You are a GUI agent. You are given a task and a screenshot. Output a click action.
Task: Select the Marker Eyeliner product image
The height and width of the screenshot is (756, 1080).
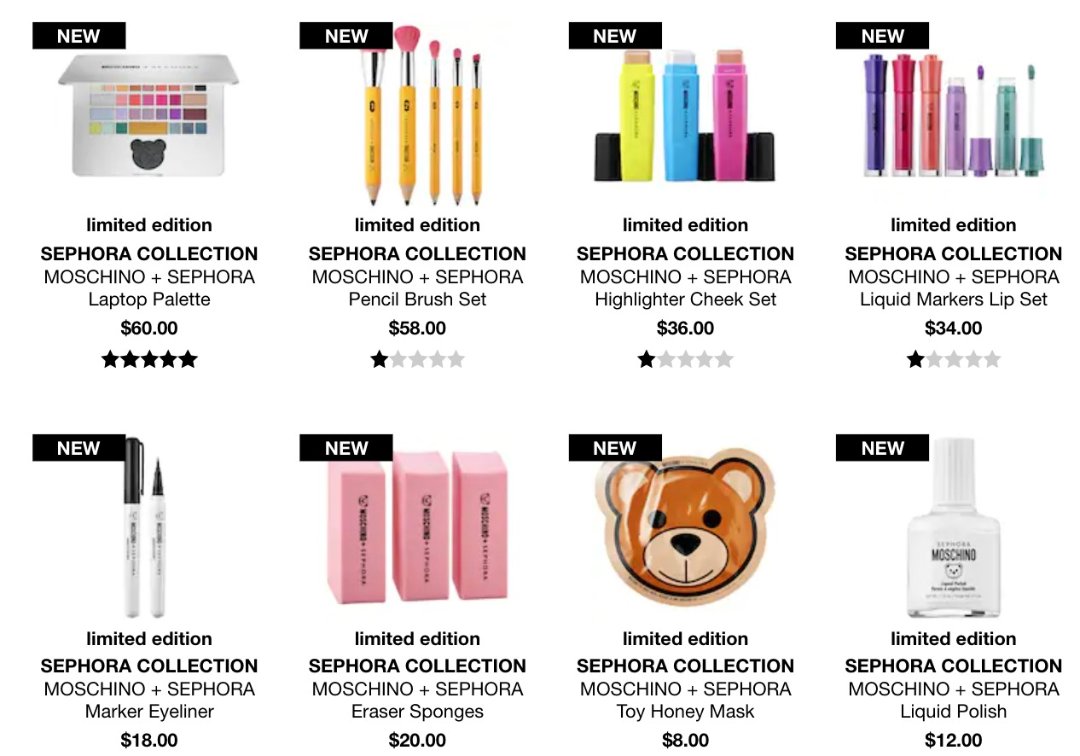[x=145, y=527]
